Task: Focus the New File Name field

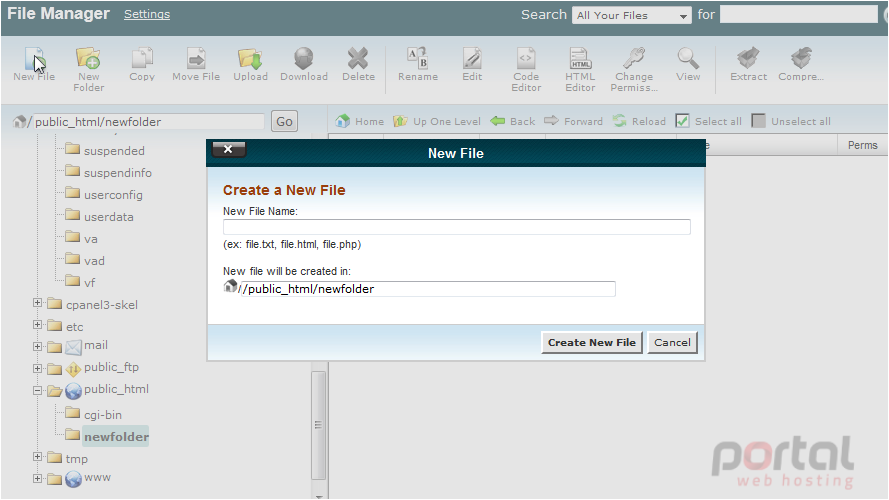Action: 456,227
